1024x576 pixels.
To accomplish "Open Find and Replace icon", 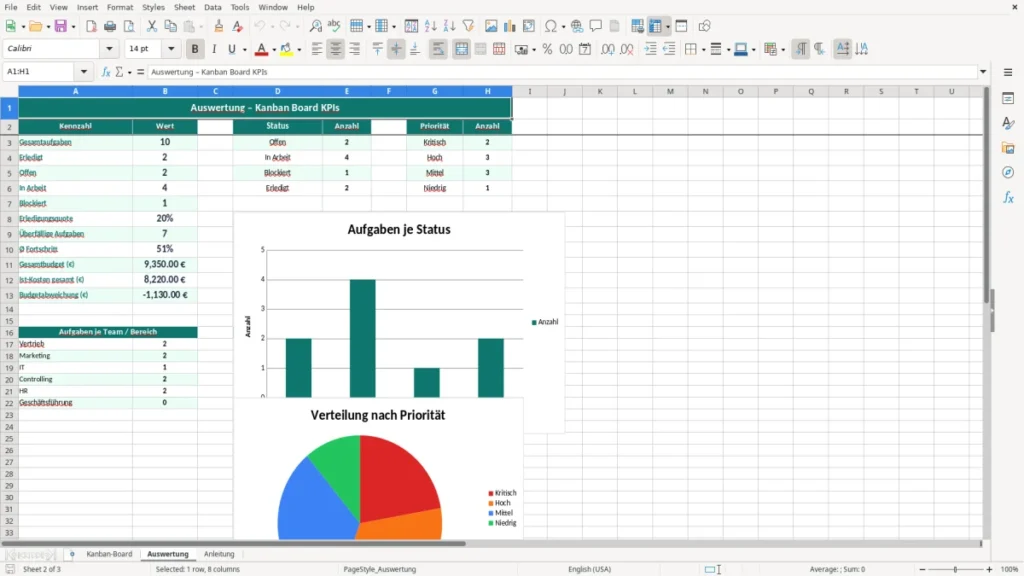I will click(315, 26).
